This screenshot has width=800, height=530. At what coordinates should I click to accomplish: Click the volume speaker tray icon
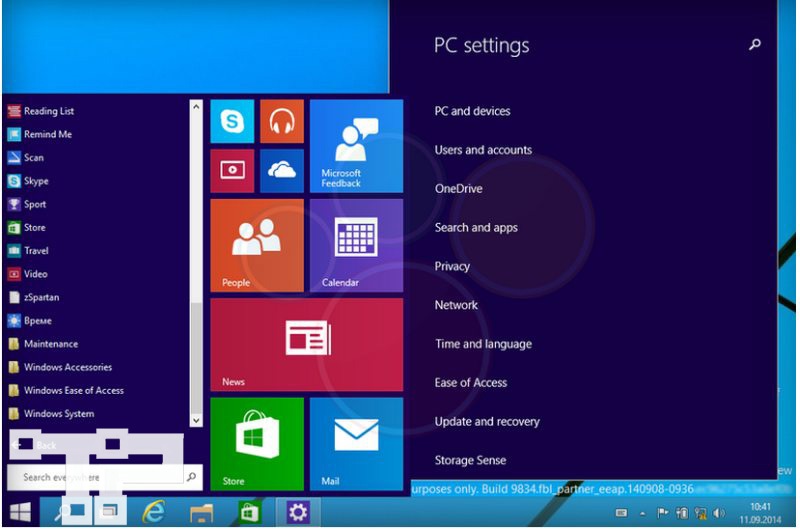click(719, 513)
